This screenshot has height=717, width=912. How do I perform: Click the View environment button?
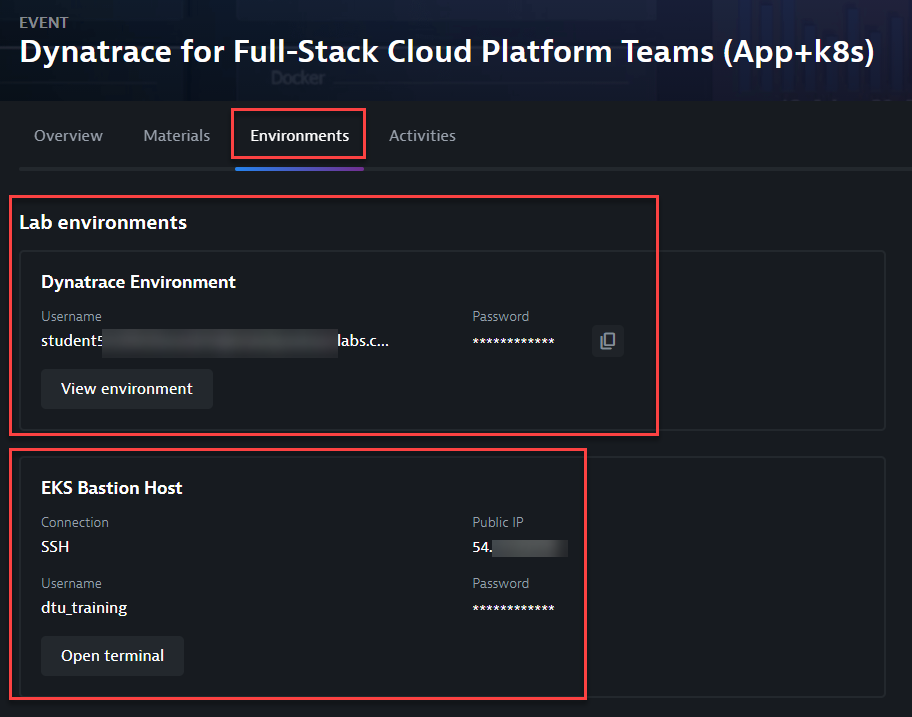(127, 389)
